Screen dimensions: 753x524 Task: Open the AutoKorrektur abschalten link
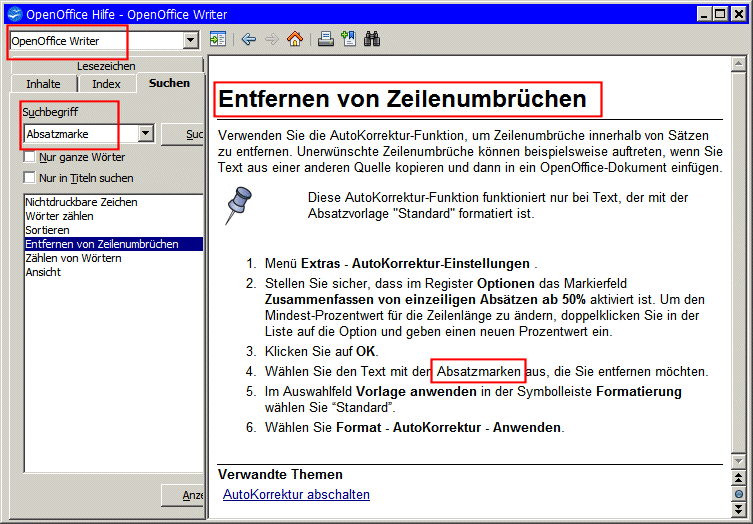296,494
